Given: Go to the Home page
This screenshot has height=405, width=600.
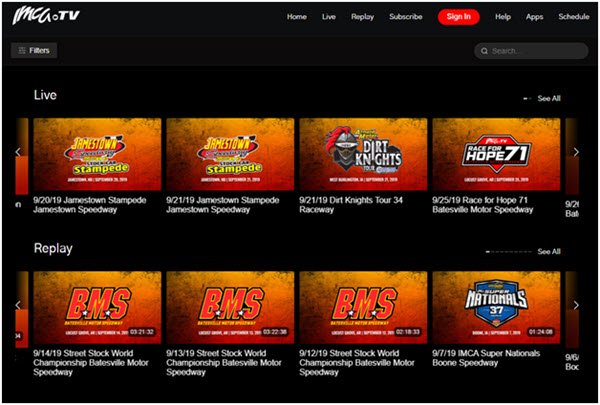Looking at the screenshot, I should [x=297, y=17].
